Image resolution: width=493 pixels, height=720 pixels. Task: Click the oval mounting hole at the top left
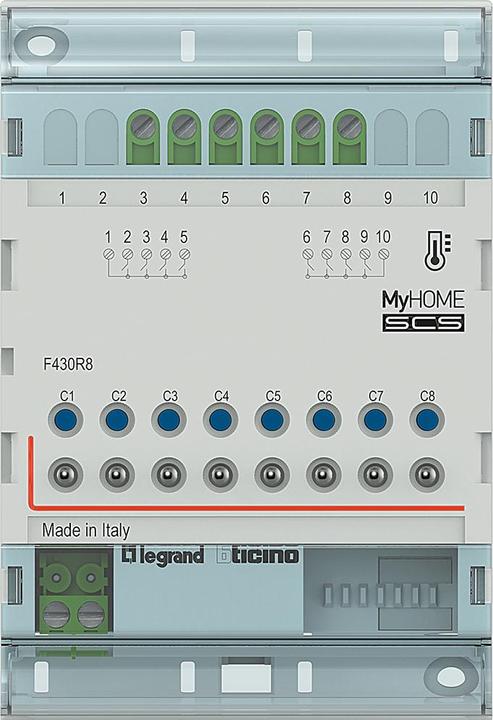click(41, 45)
